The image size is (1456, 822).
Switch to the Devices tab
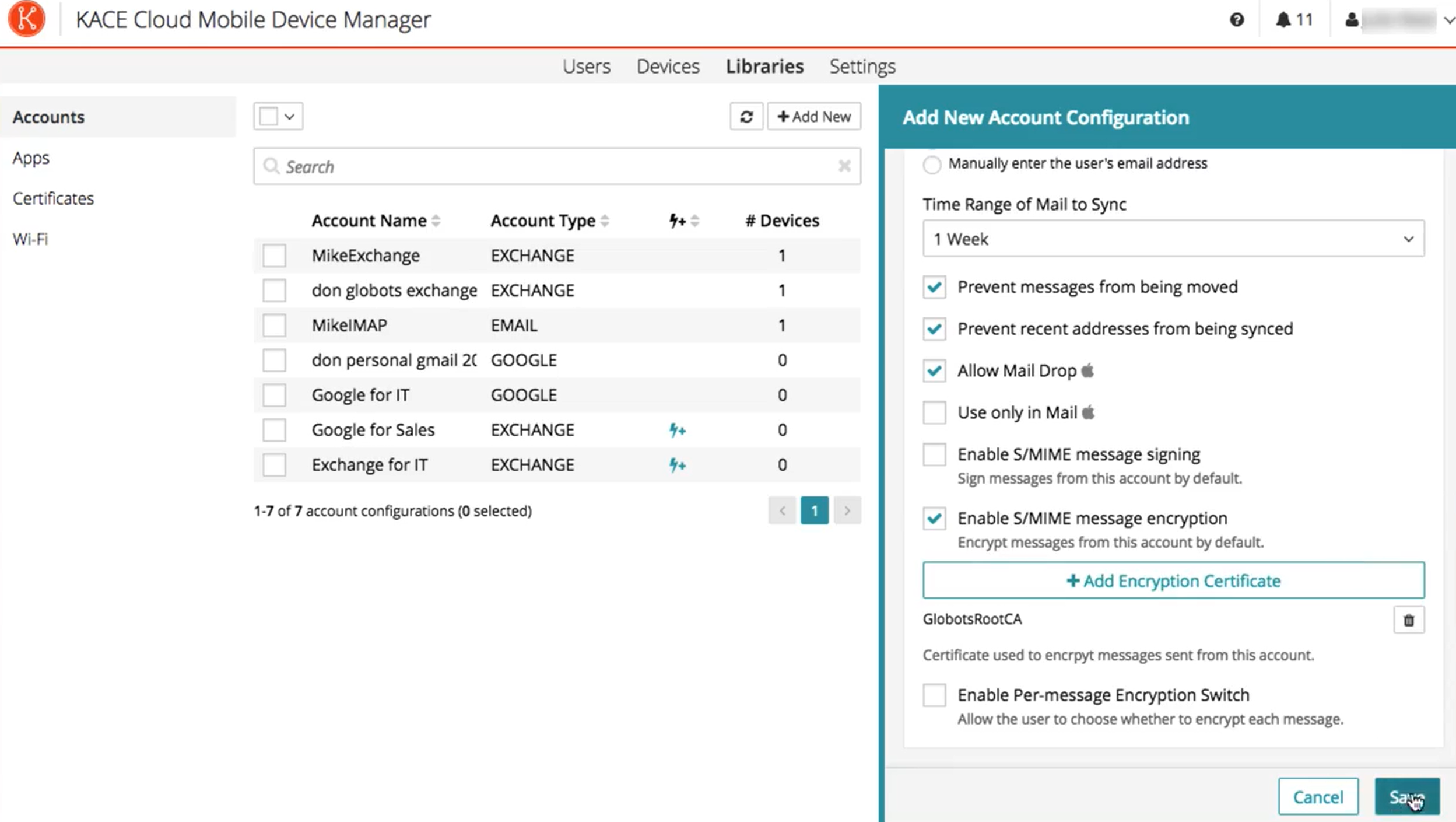point(668,67)
